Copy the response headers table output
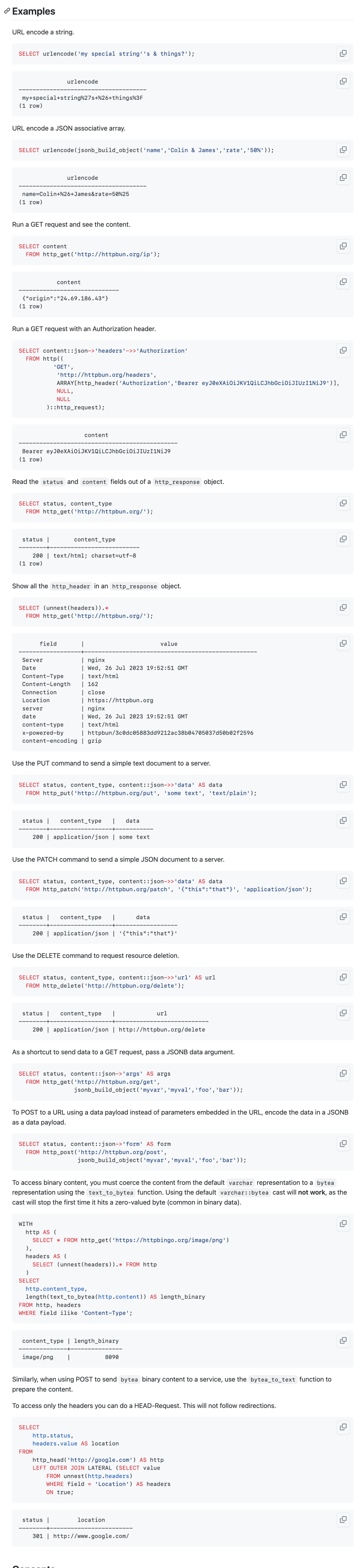 tap(343, 644)
